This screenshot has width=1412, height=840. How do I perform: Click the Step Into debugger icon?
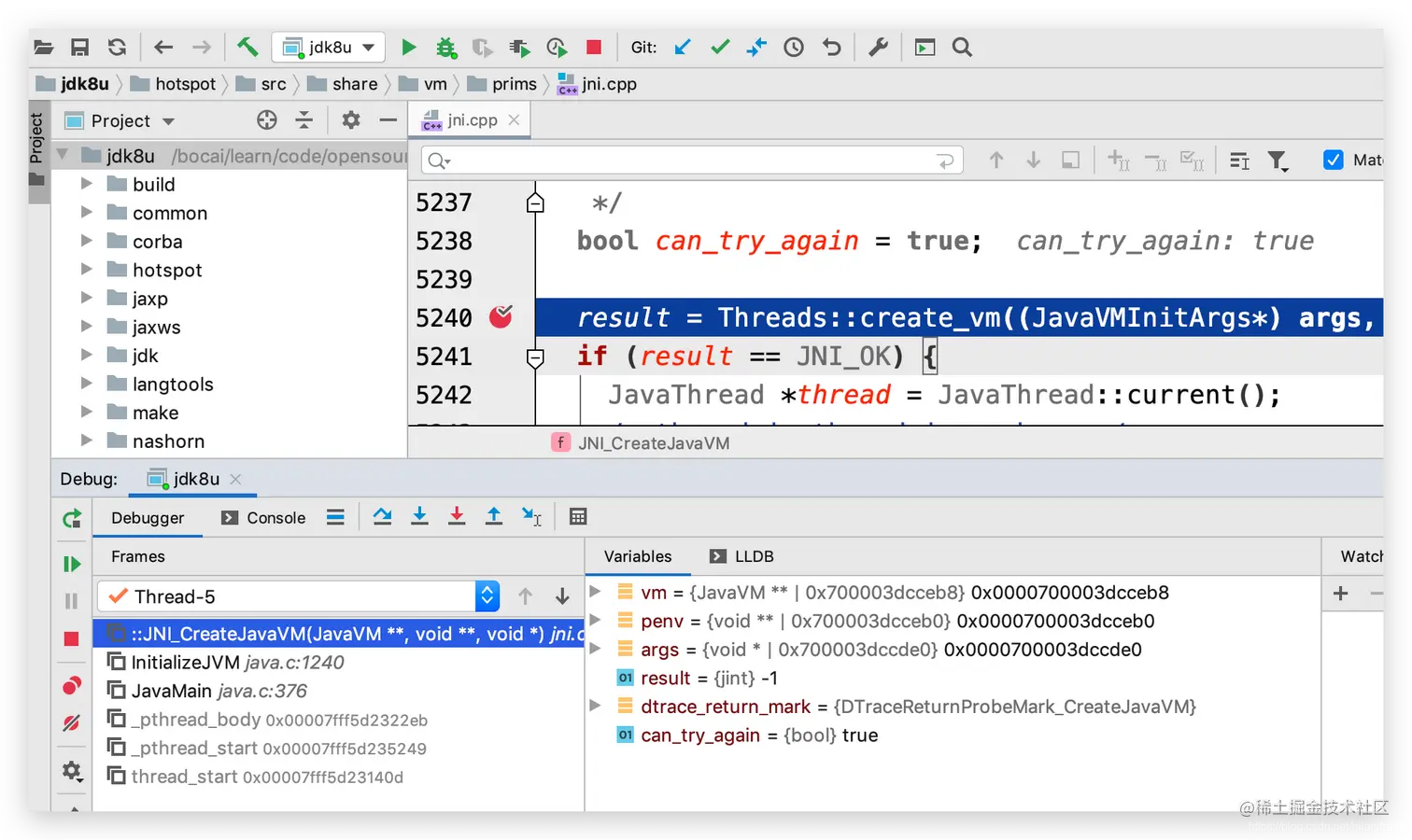(419, 516)
